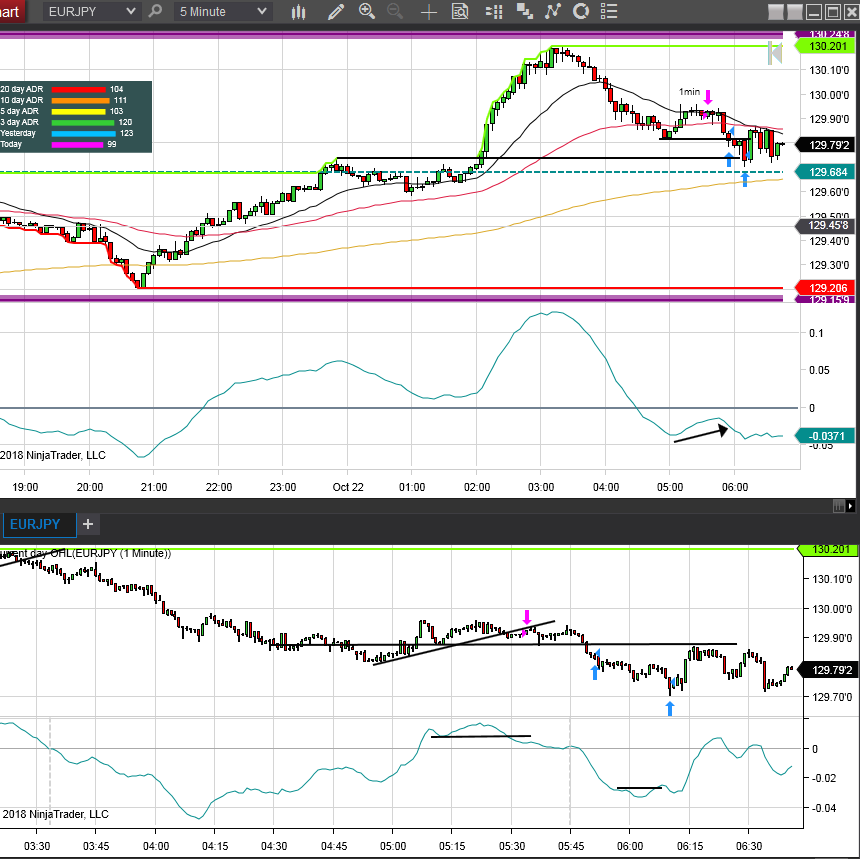
Task: Click the scroll-right arrow above tab bar
Action: point(850,506)
